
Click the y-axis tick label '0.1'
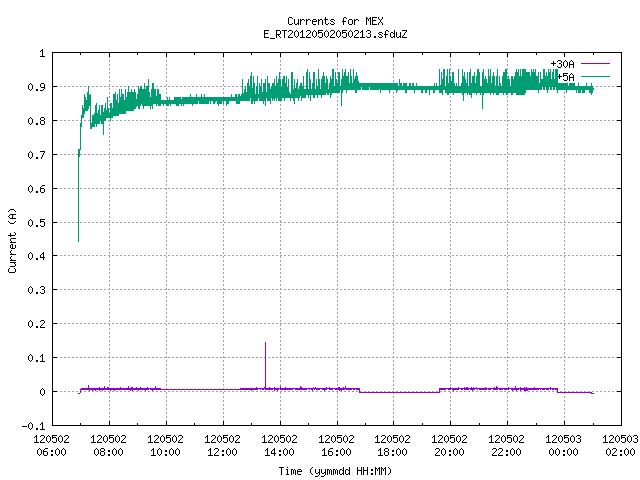pos(36,358)
